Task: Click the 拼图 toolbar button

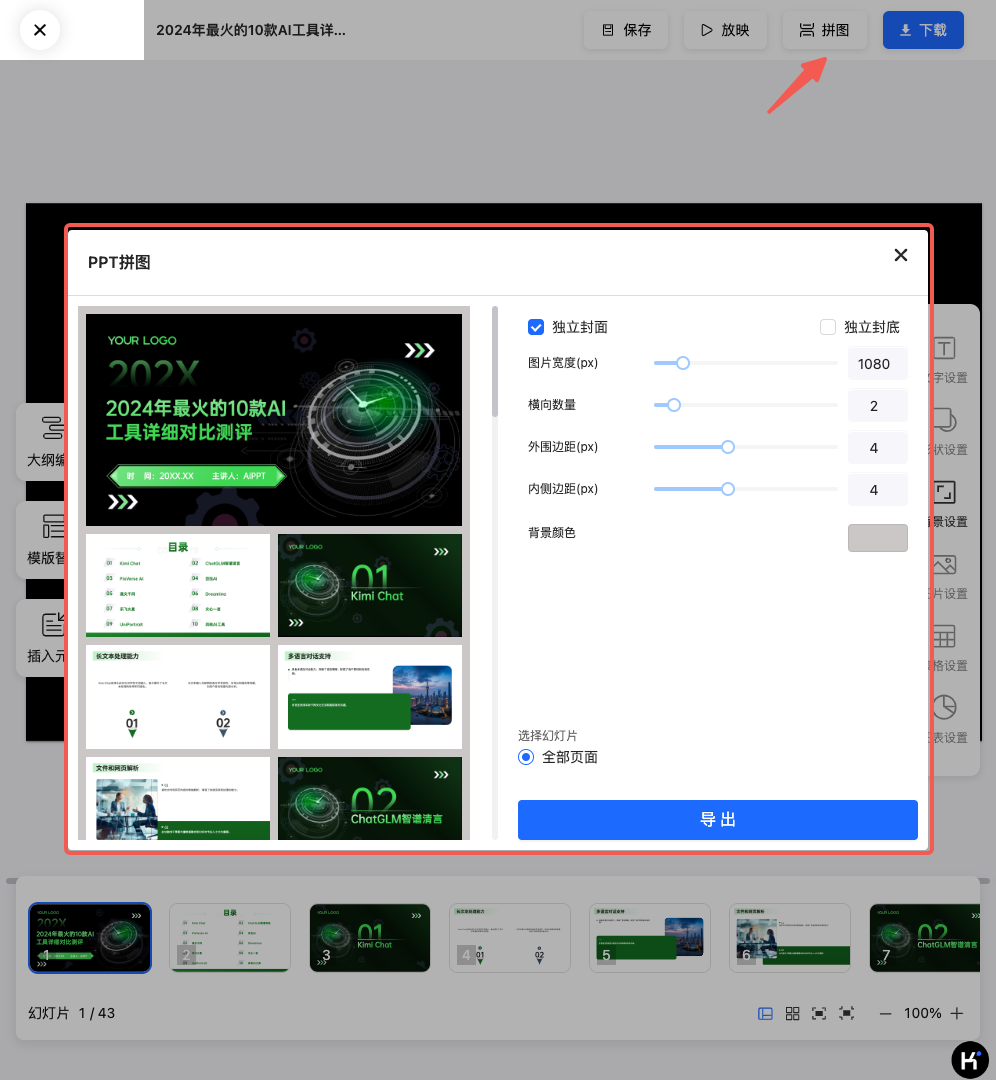Action: pos(824,30)
